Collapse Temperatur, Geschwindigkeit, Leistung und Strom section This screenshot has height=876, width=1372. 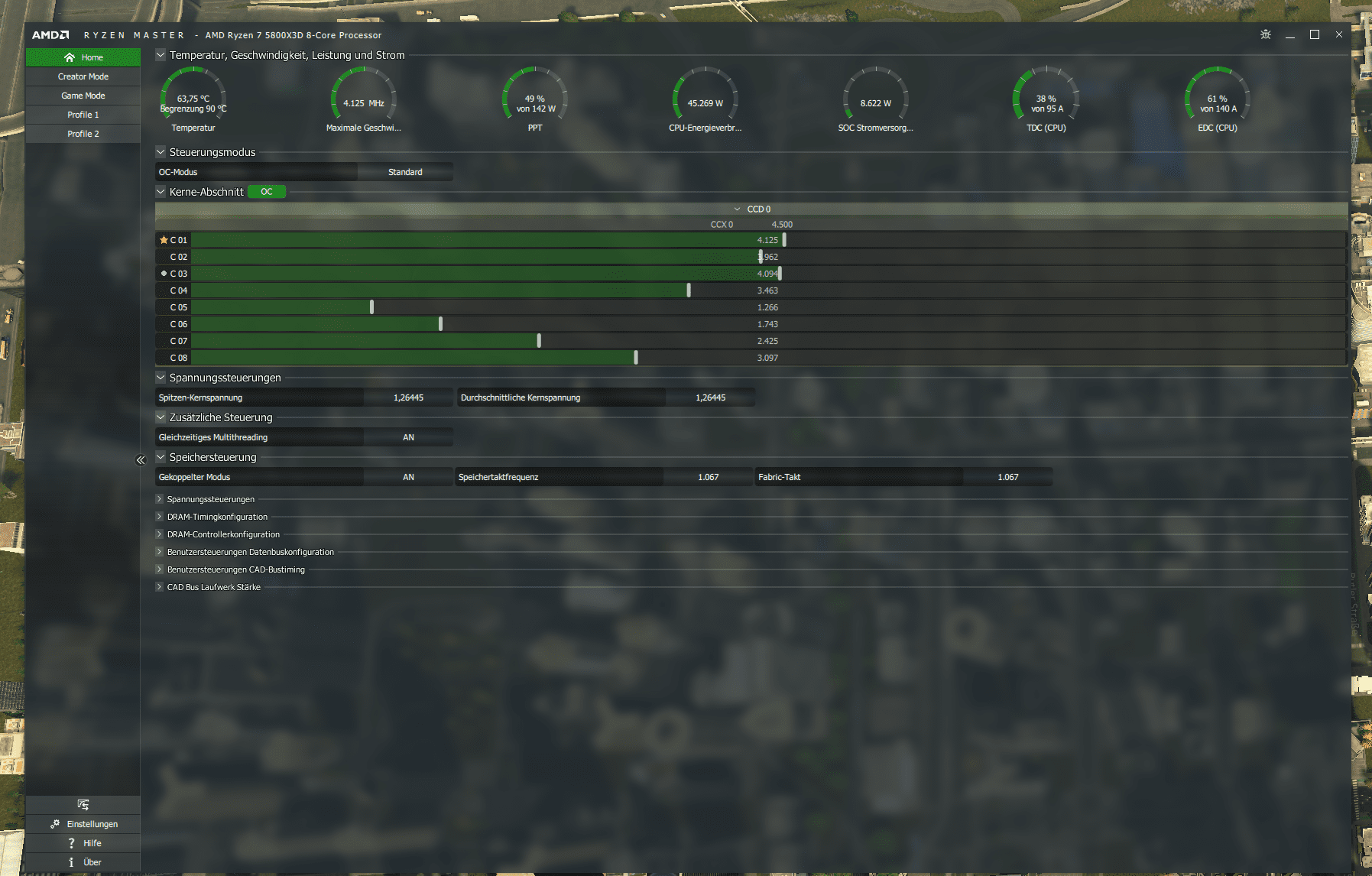point(161,55)
